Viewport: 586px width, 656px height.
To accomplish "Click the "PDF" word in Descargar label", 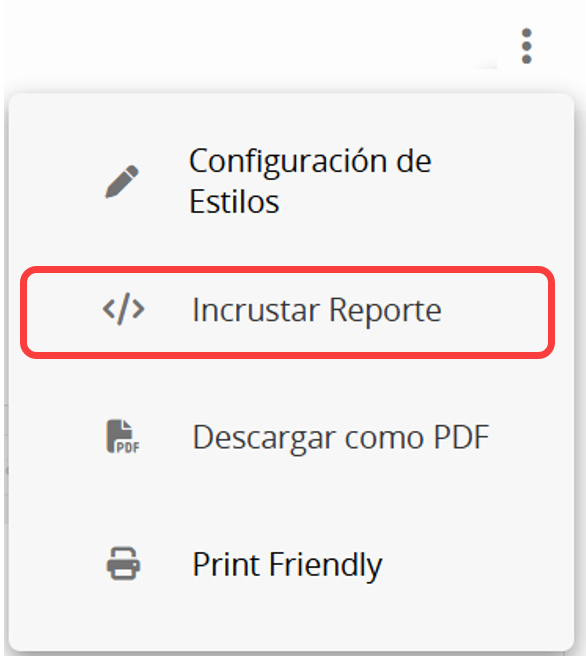I will (x=462, y=437).
